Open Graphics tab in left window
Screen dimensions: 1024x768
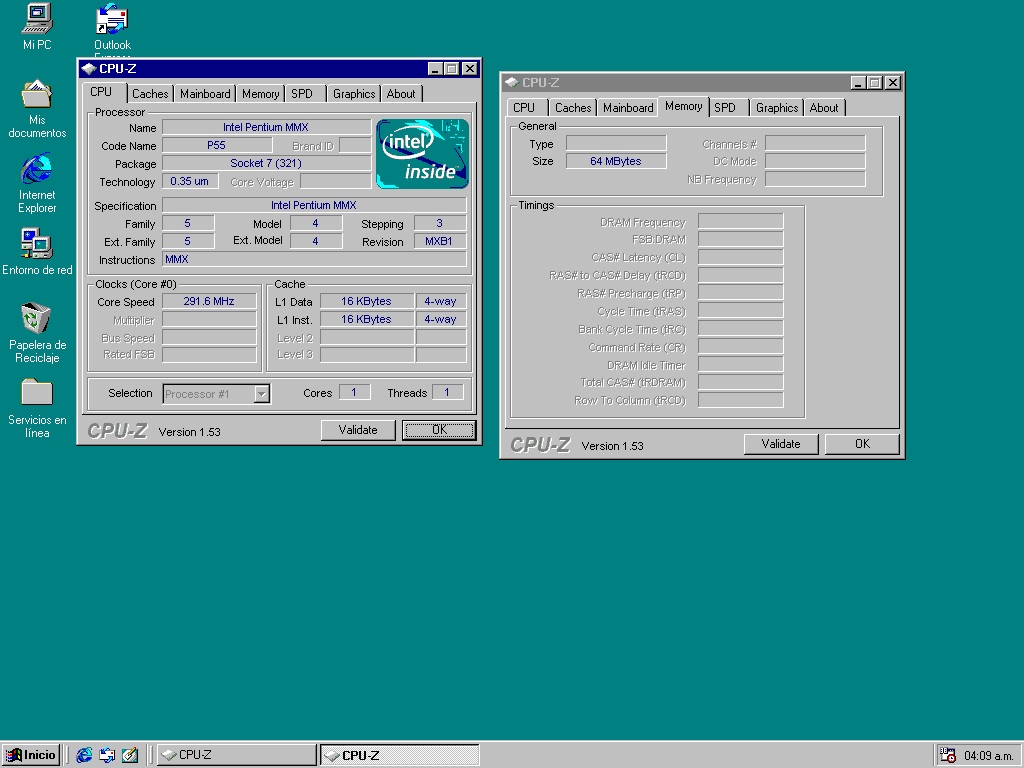pyautogui.click(x=354, y=94)
